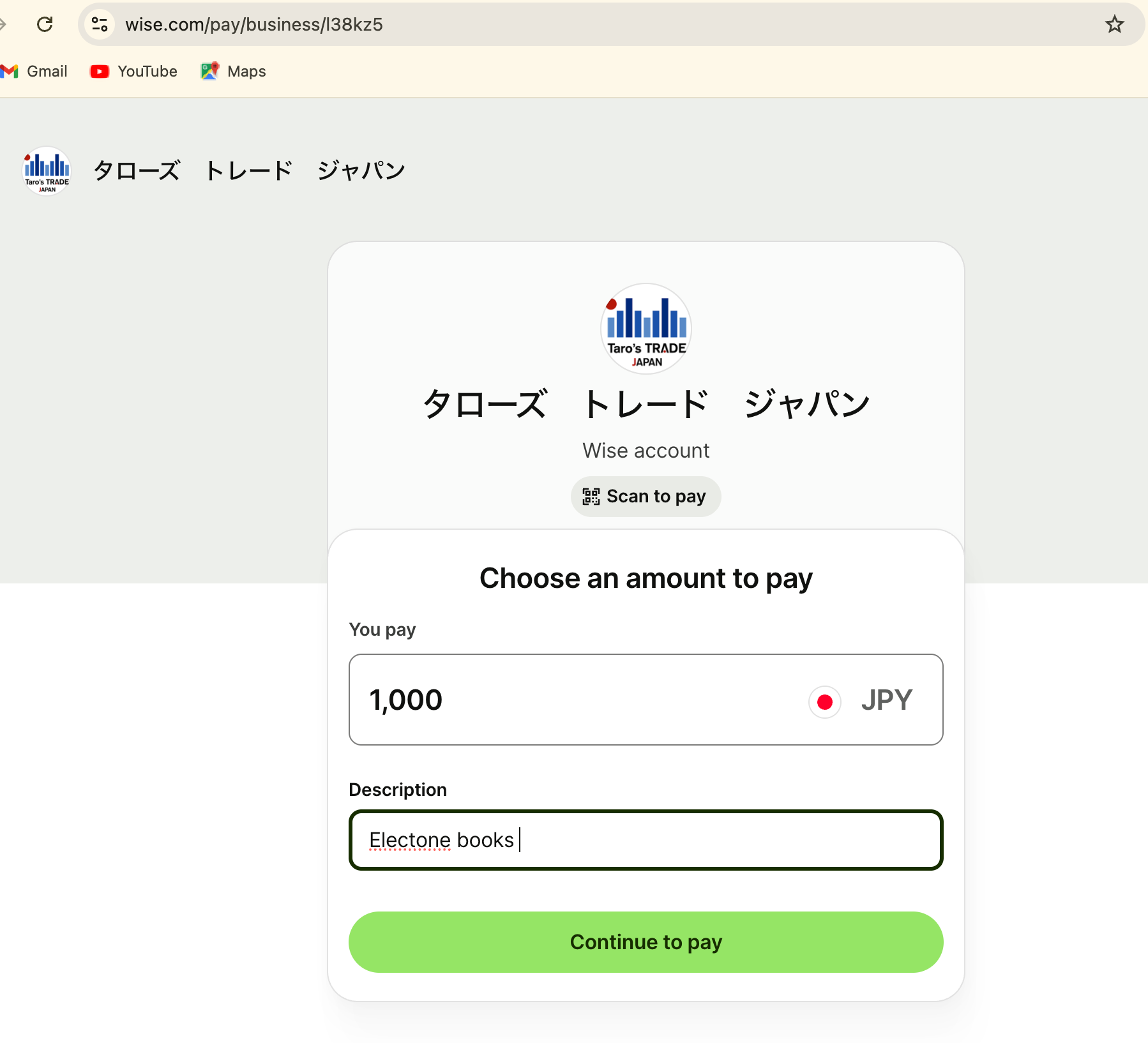The height and width of the screenshot is (1043, 1148).
Task: Open the YouTube bookmark
Action: pos(134,71)
